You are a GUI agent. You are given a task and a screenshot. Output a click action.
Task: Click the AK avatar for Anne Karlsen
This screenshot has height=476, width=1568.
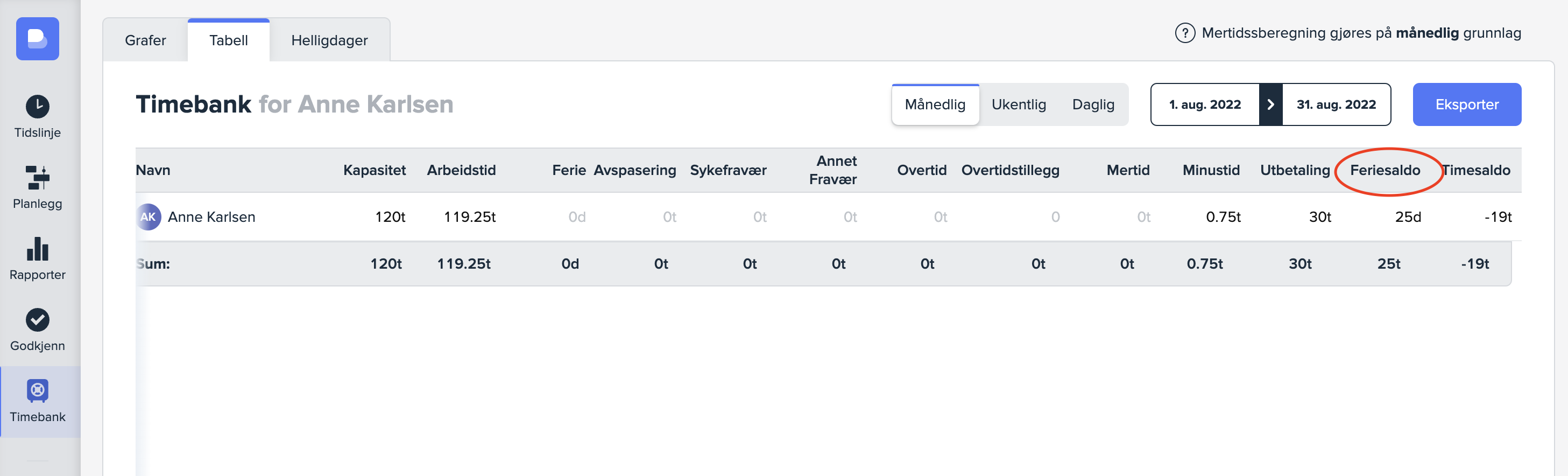[x=148, y=217]
